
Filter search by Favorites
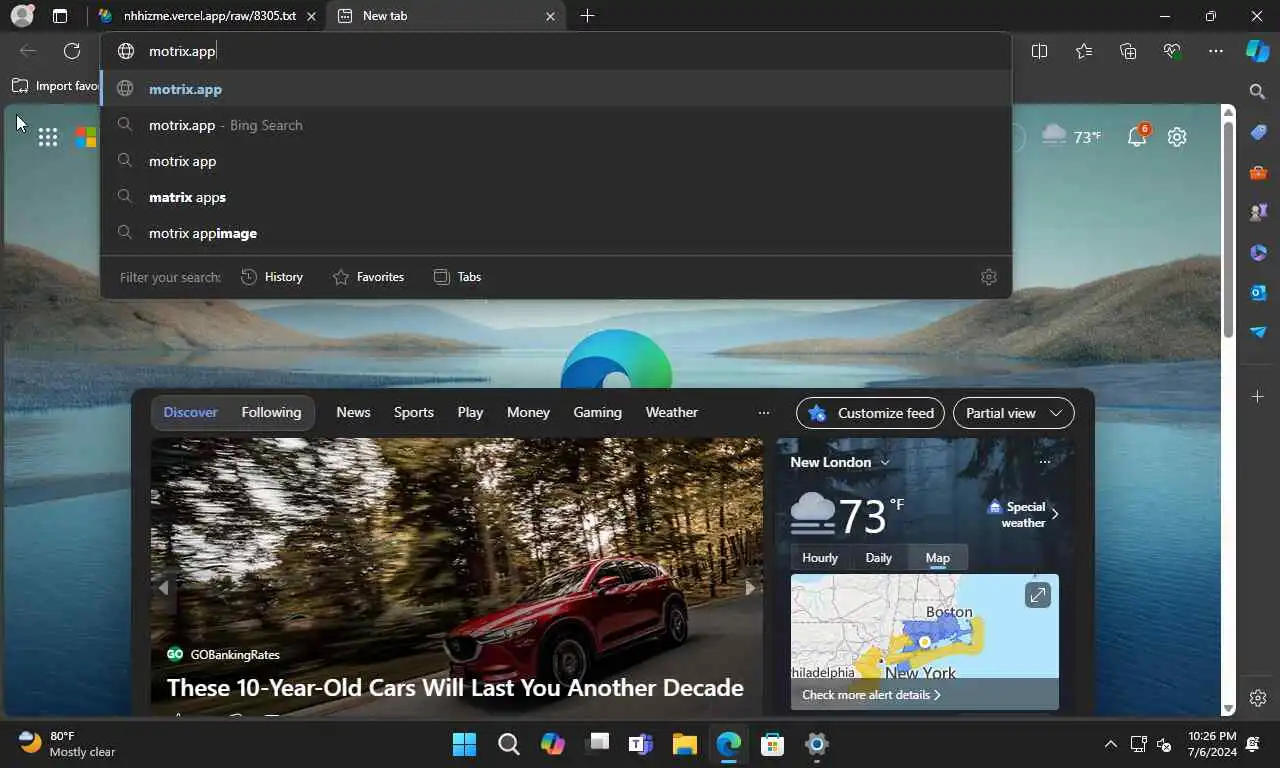[368, 277]
